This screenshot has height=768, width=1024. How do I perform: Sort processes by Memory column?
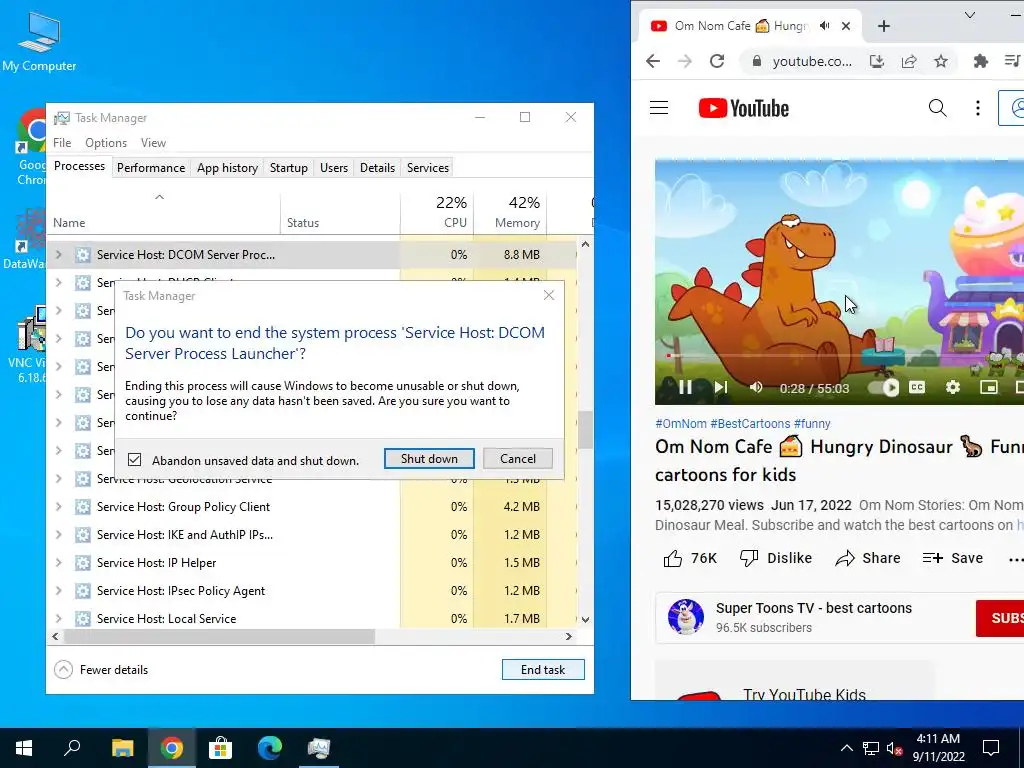point(511,212)
